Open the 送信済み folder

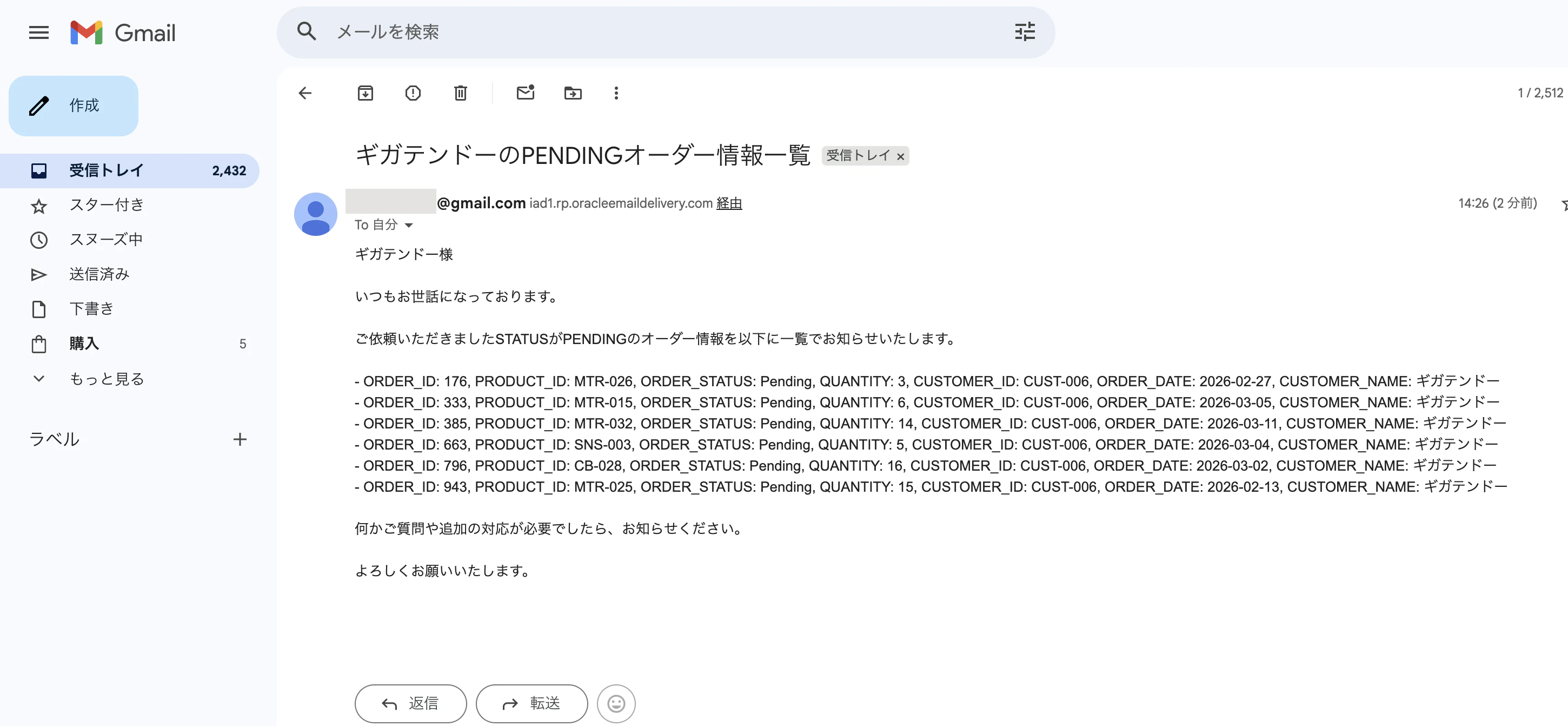(x=99, y=275)
